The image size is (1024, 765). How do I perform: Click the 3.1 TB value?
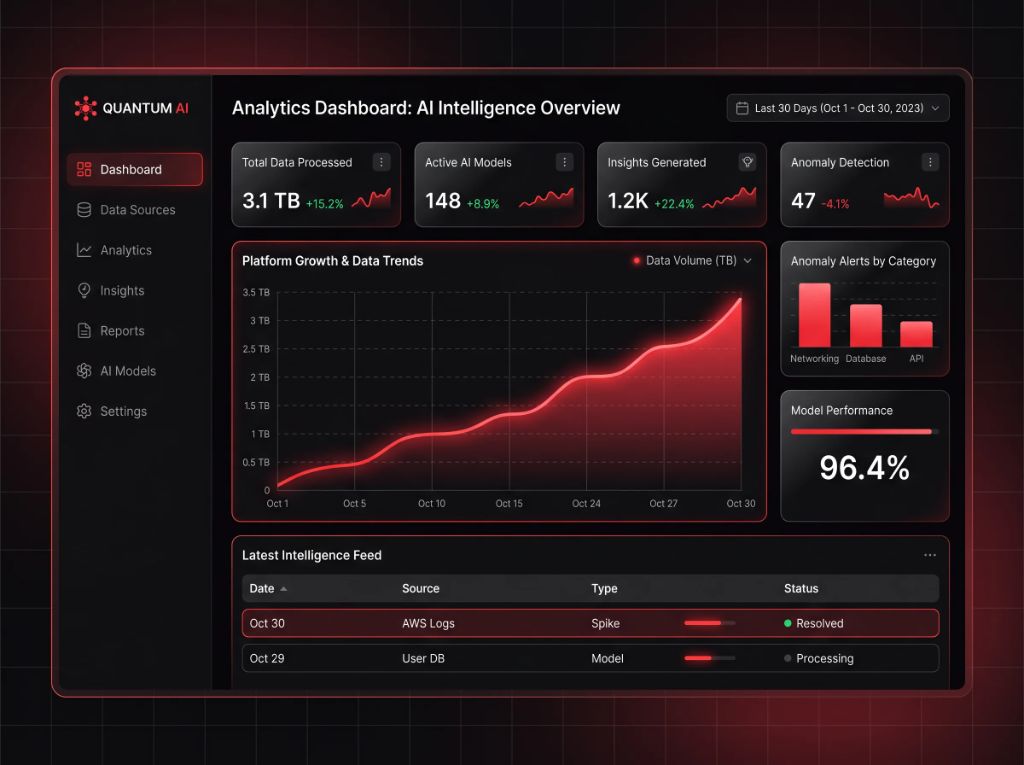coord(271,201)
